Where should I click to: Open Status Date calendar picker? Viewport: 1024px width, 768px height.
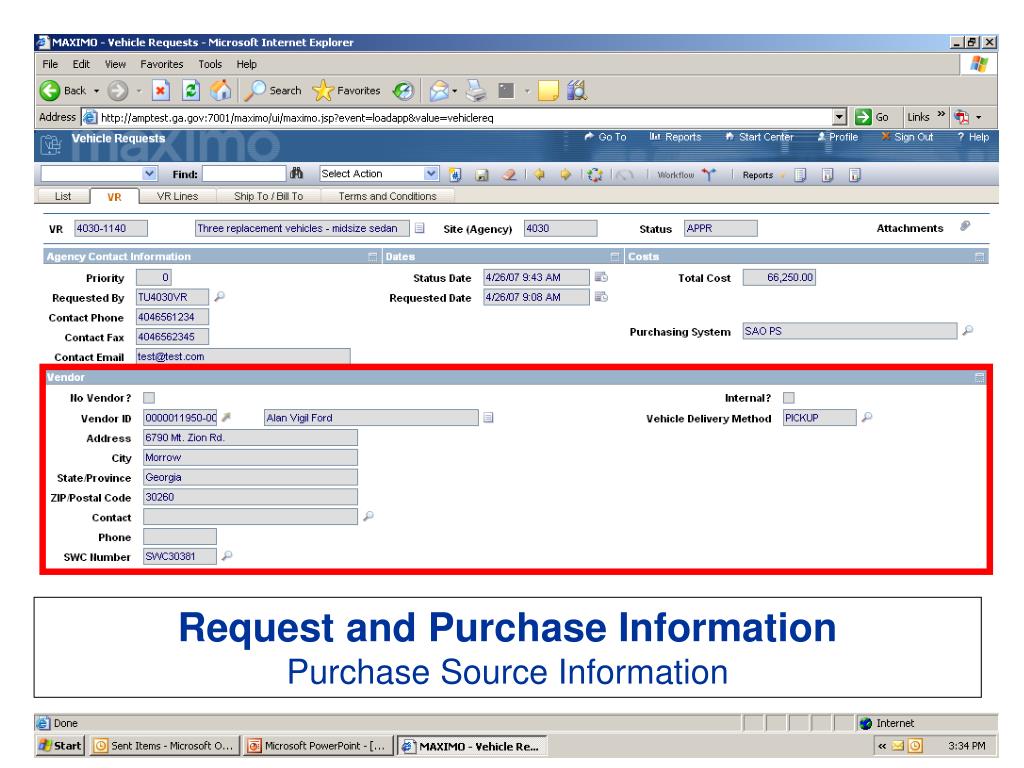coord(601,277)
